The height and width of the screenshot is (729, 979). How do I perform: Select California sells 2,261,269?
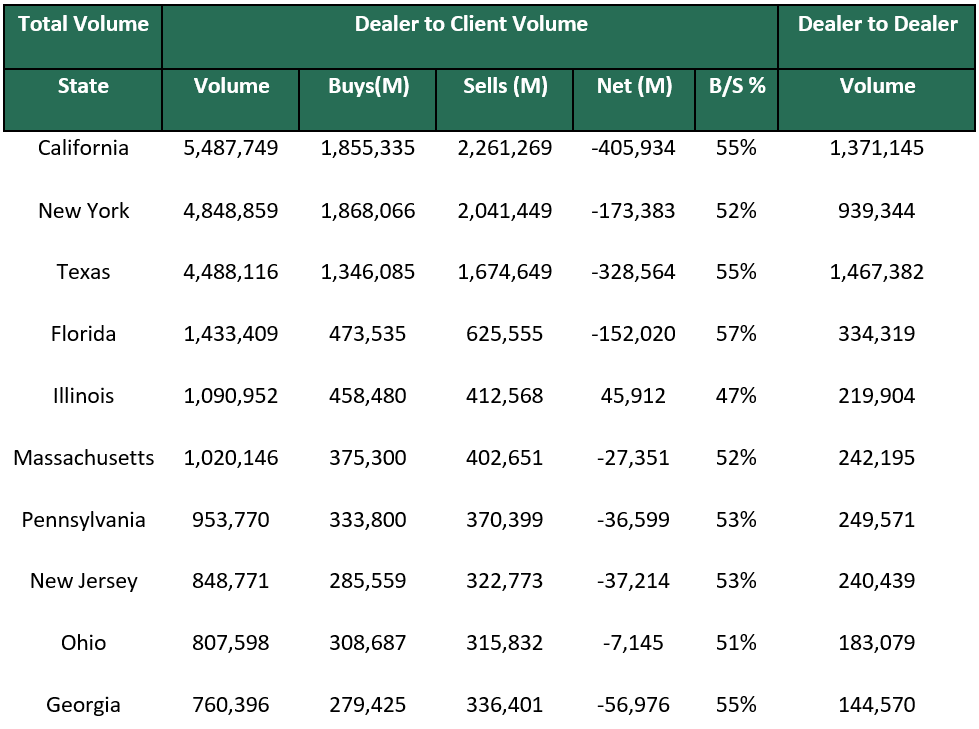pyautogui.click(x=504, y=148)
